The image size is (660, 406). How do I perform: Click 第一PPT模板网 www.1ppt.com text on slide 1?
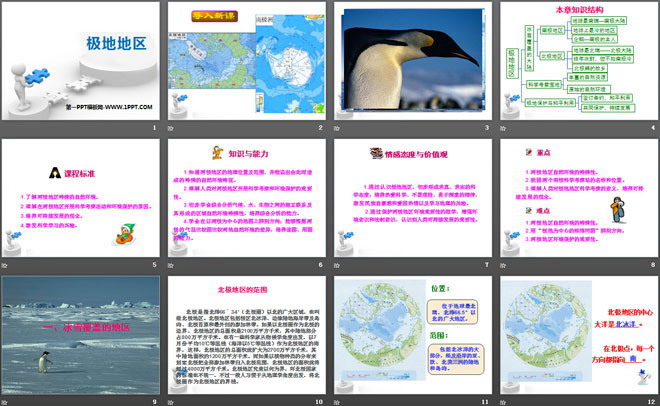click(109, 107)
